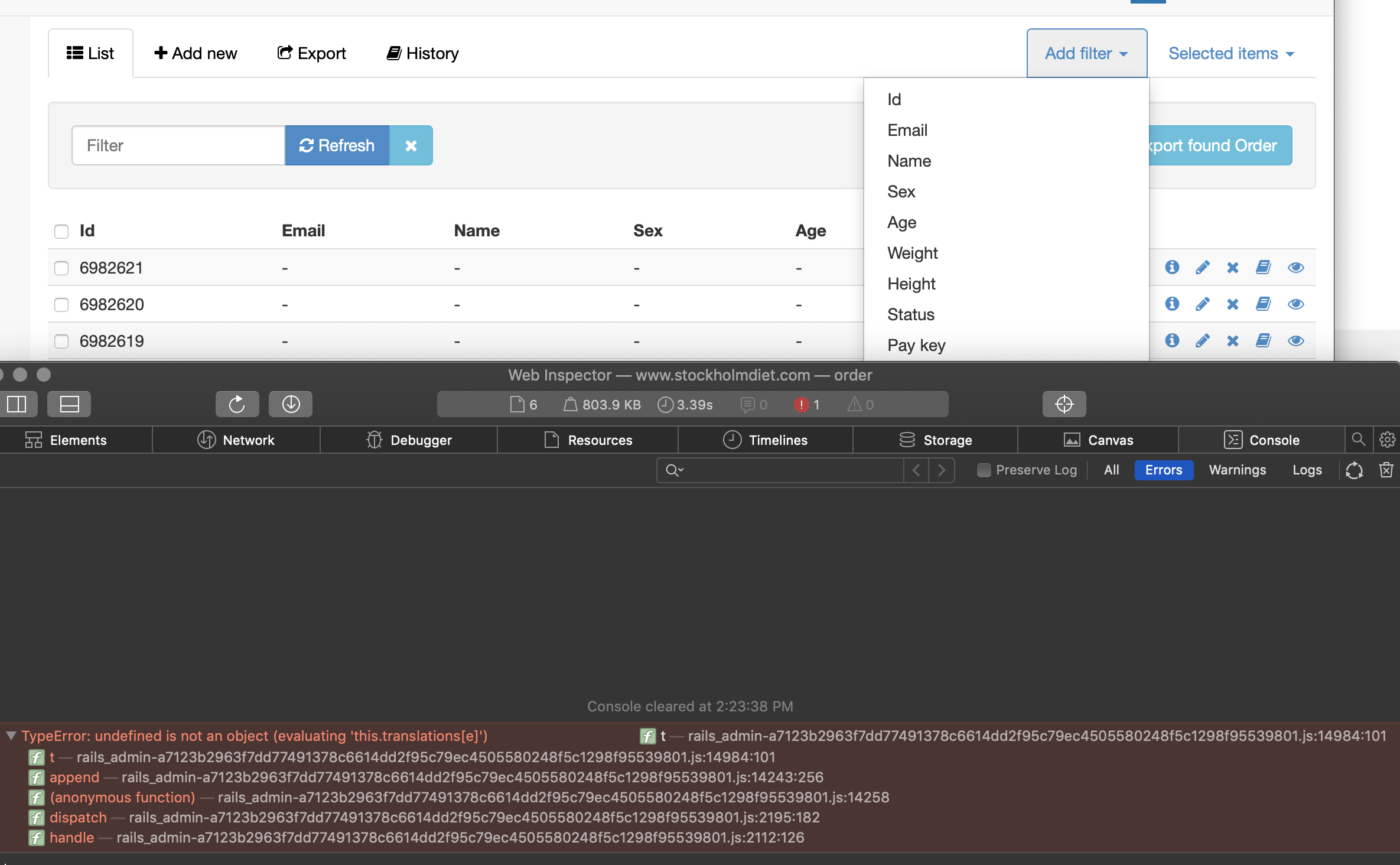Open the Selected items dropdown
Image resolution: width=1400 pixels, height=865 pixels.
click(1231, 53)
